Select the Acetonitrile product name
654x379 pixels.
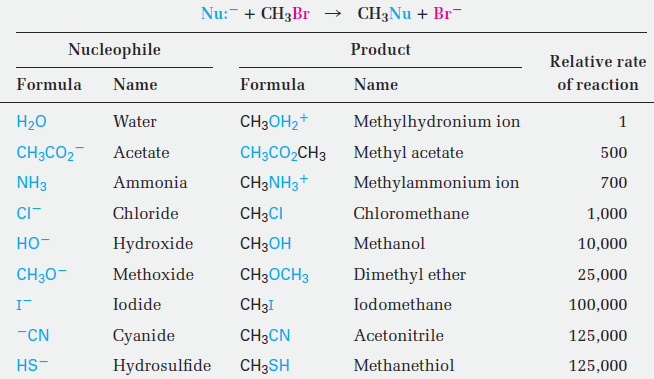point(398,335)
